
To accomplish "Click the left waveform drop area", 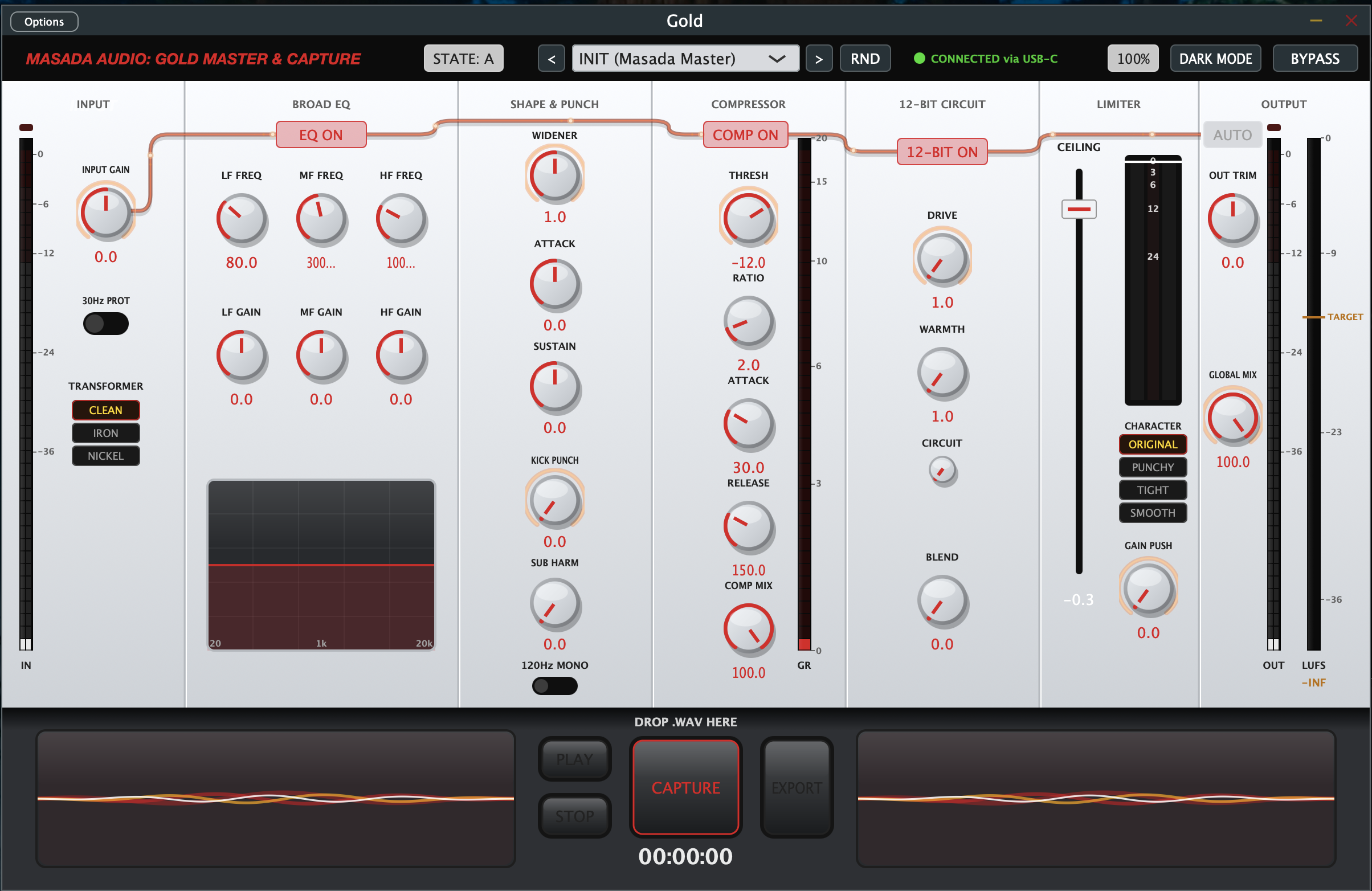I will [276, 798].
